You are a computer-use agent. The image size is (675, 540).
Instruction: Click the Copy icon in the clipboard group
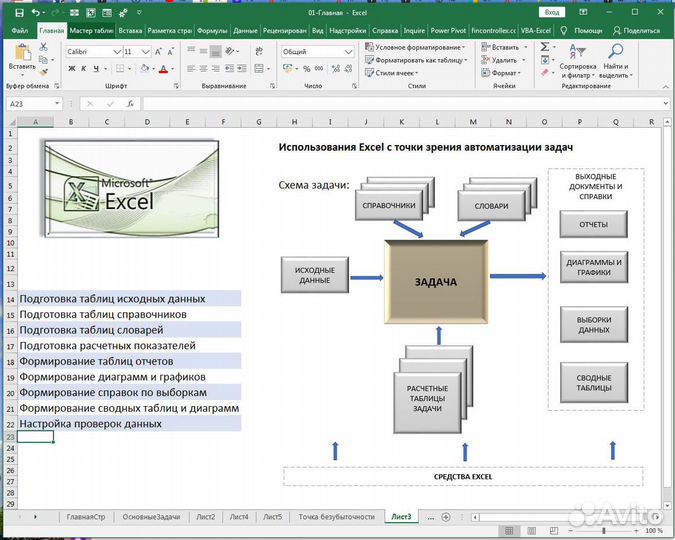[43, 59]
